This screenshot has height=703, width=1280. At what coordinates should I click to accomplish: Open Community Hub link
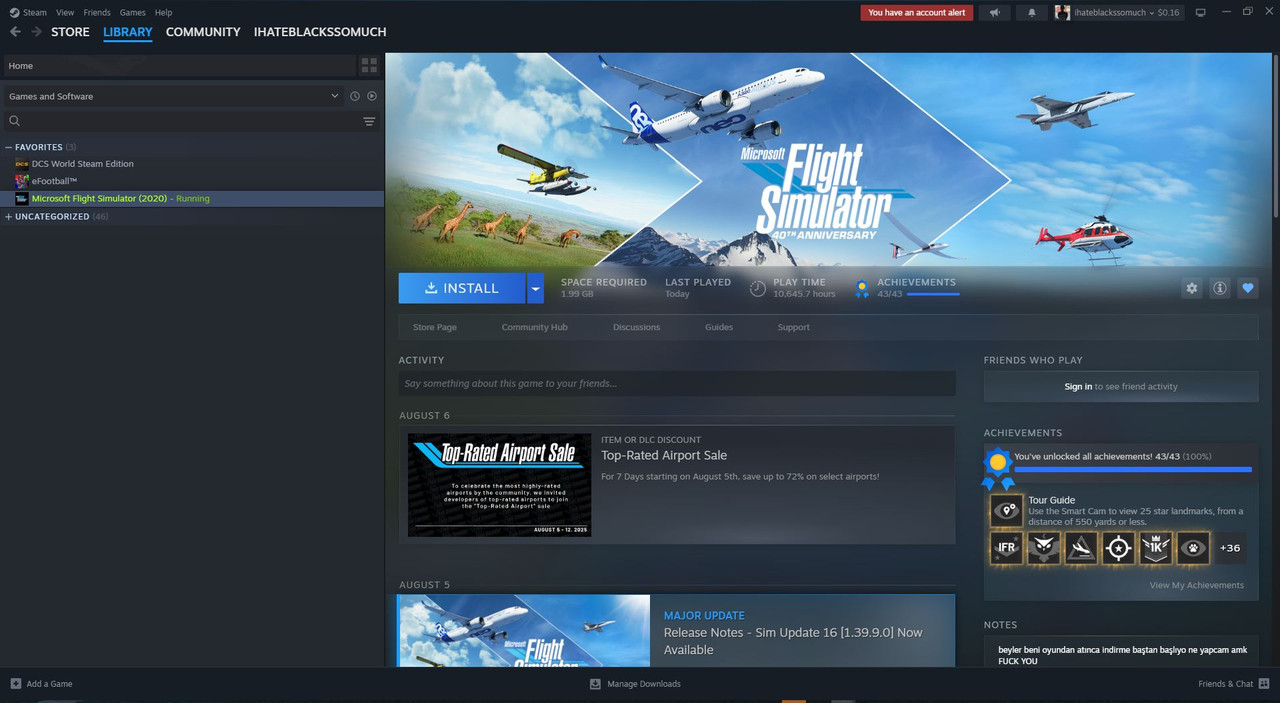click(534, 327)
